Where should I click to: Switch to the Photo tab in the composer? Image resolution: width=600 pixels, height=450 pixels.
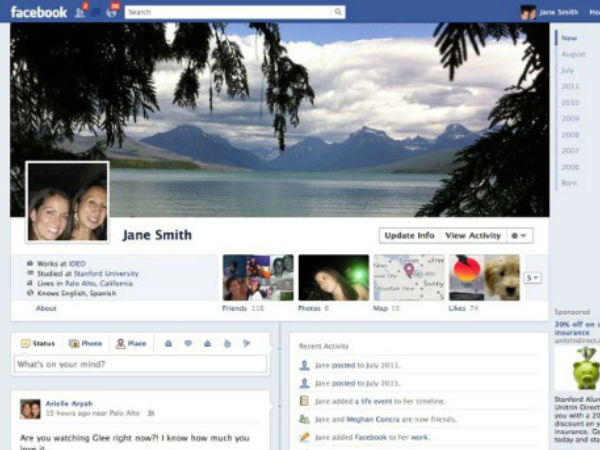[x=86, y=343]
